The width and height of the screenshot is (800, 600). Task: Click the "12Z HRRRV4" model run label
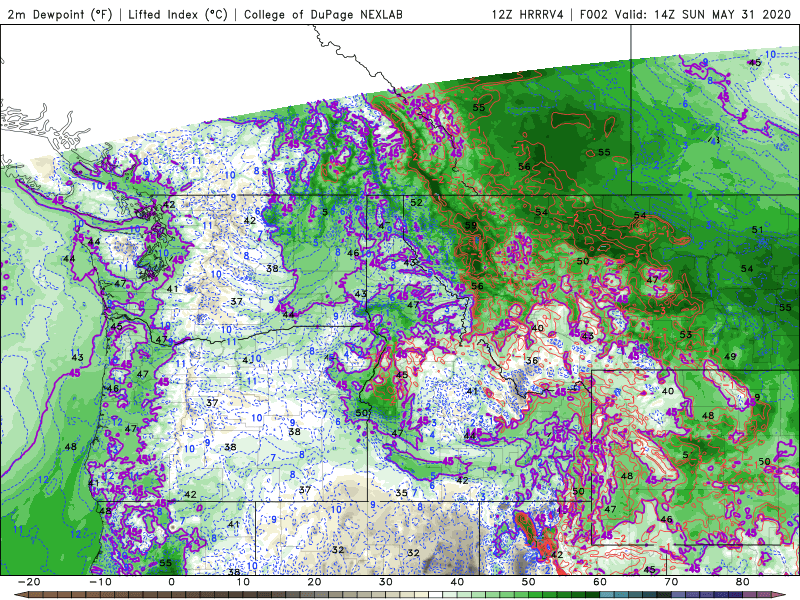(528, 14)
